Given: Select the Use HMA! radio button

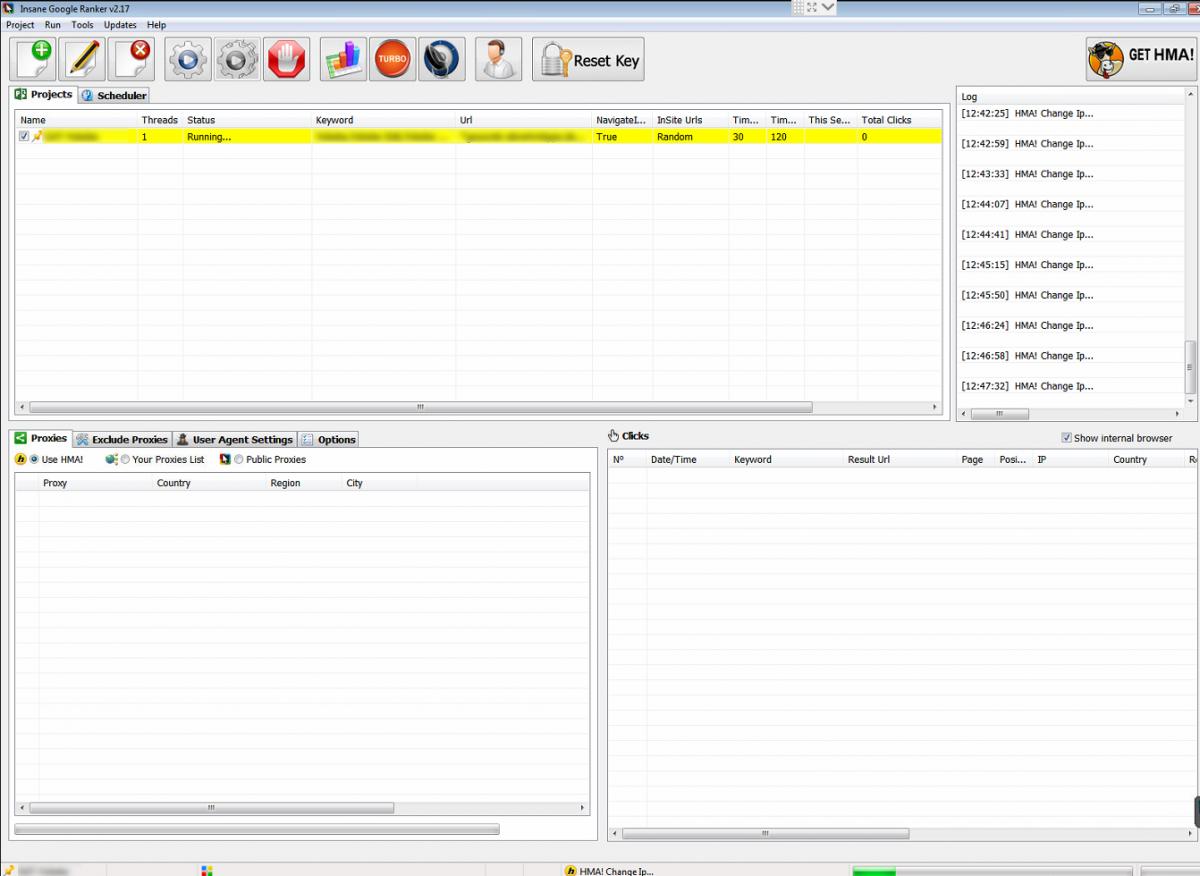Looking at the screenshot, I should point(34,460).
